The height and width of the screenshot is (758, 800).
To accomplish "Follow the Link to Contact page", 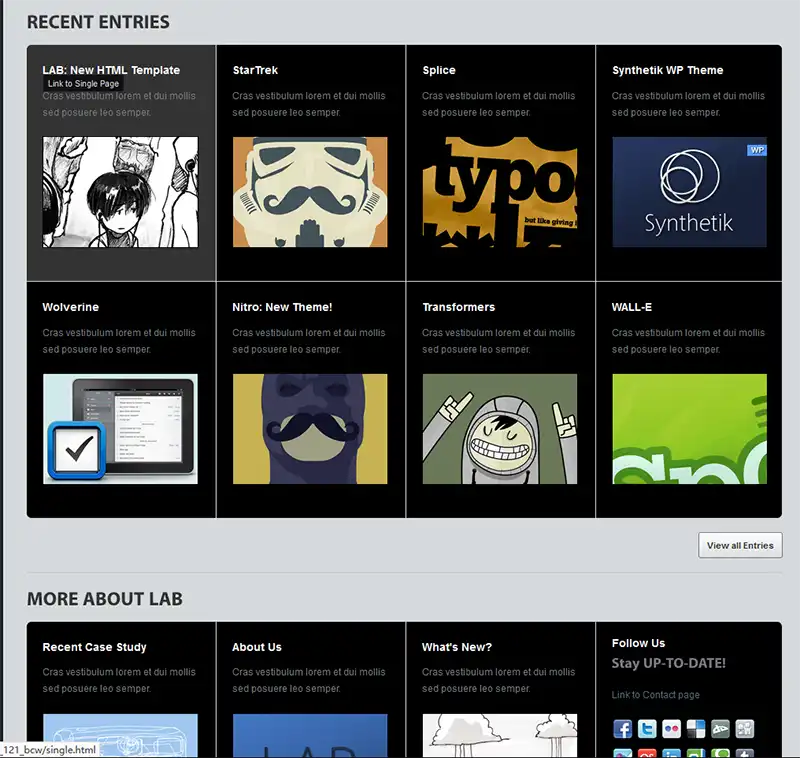I will click(656, 695).
